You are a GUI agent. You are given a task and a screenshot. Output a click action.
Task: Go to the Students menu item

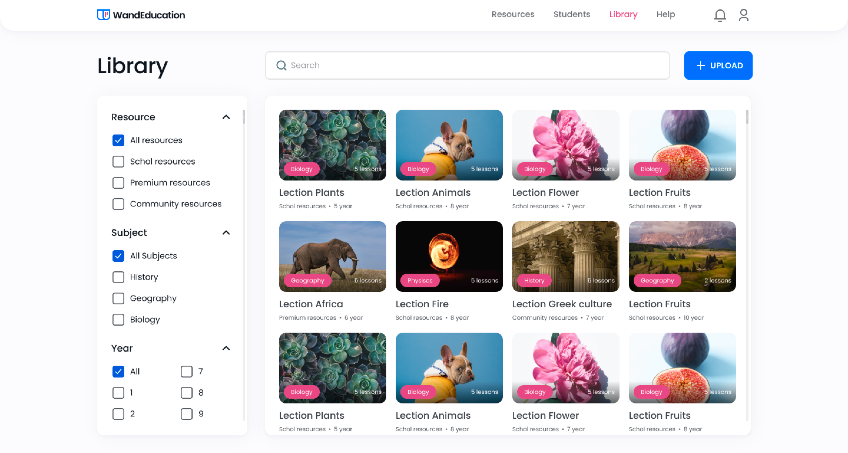571,15
